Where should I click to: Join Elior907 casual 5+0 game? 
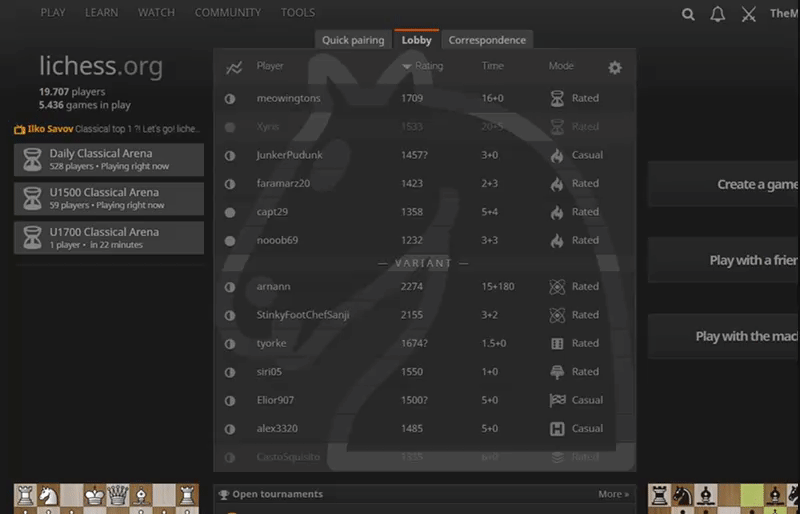coord(424,400)
